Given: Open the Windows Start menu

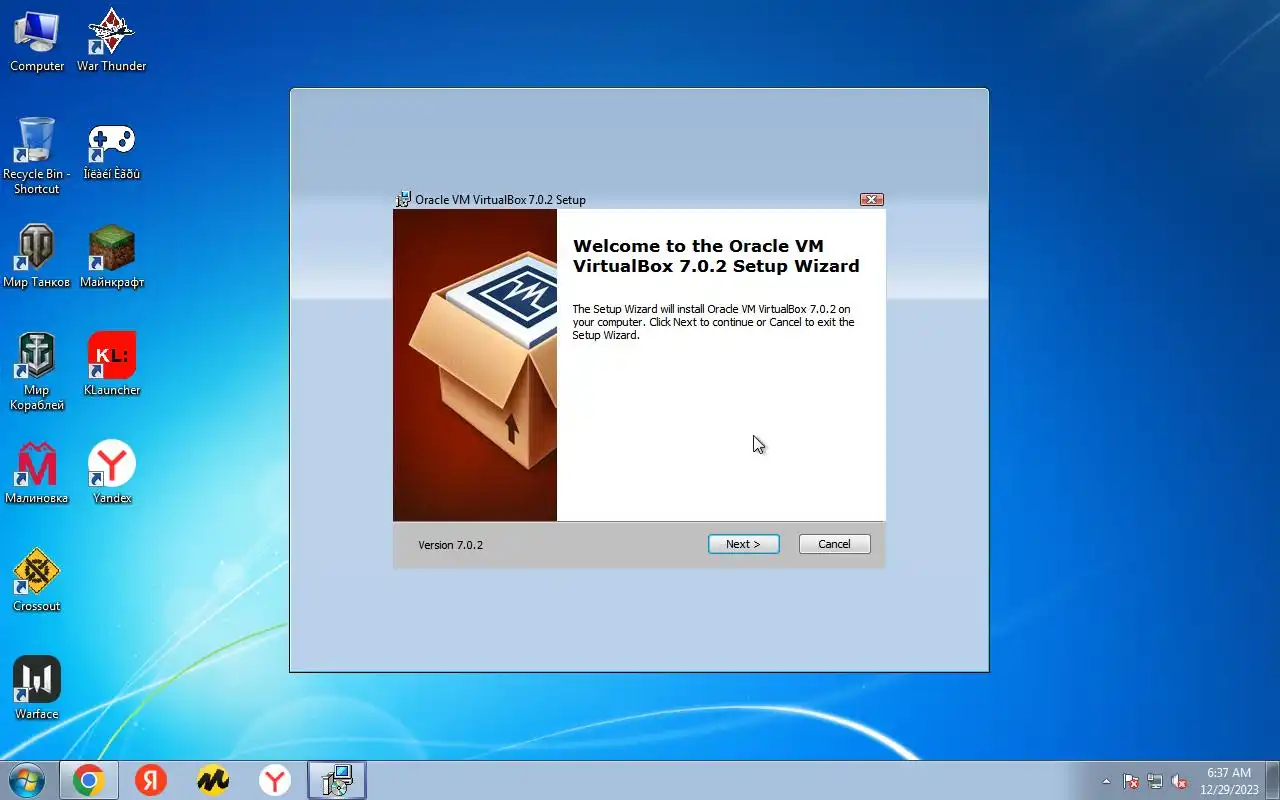Looking at the screenshot, I should [27, 780].
